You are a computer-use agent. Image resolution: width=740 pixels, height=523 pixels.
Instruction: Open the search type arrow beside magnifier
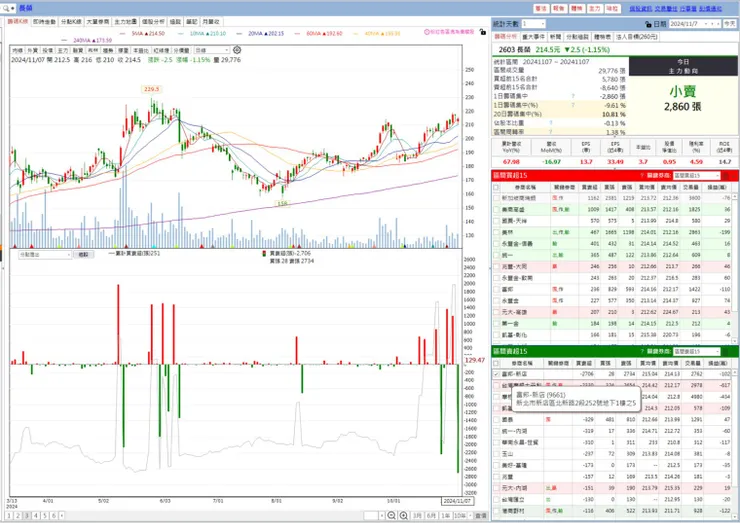tap(13, 8)
